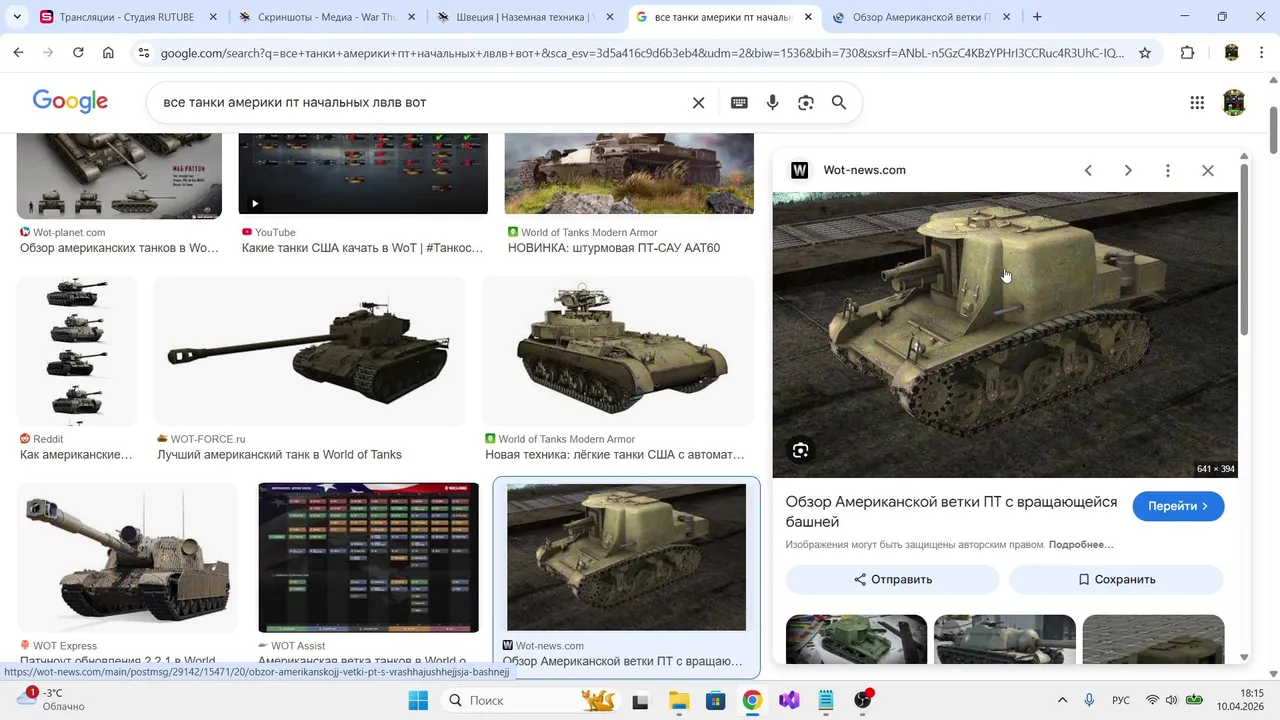
Task: Open Windows Start menu
Action: coord(417,700)
